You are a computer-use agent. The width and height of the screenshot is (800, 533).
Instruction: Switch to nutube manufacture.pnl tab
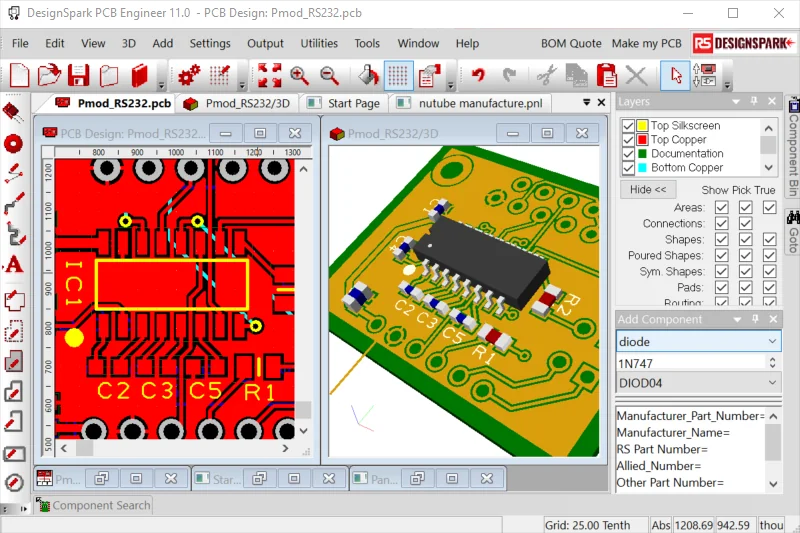pyautogui.click(x=470, y=104)
